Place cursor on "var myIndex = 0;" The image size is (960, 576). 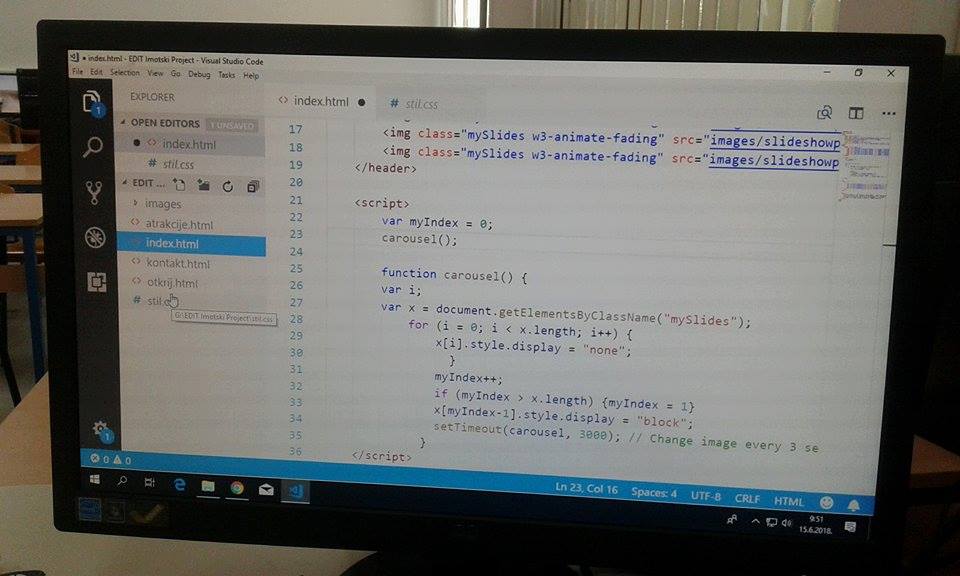point(437,223)
